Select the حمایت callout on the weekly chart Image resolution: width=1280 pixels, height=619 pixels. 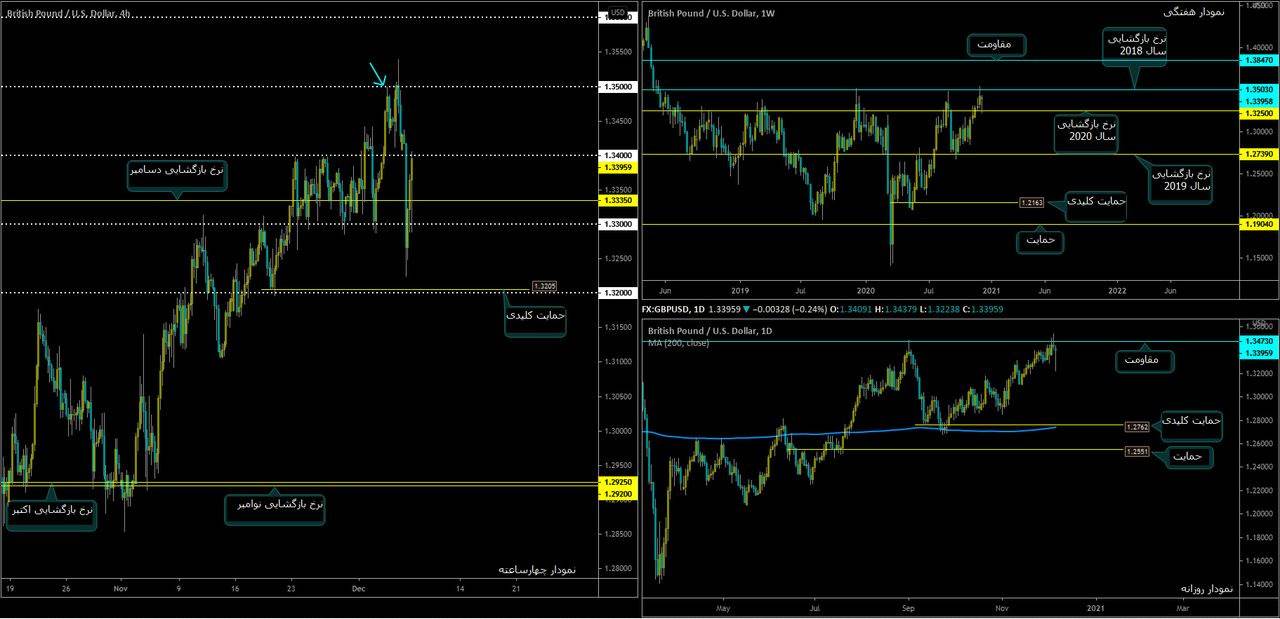(x=1041, y=241)
